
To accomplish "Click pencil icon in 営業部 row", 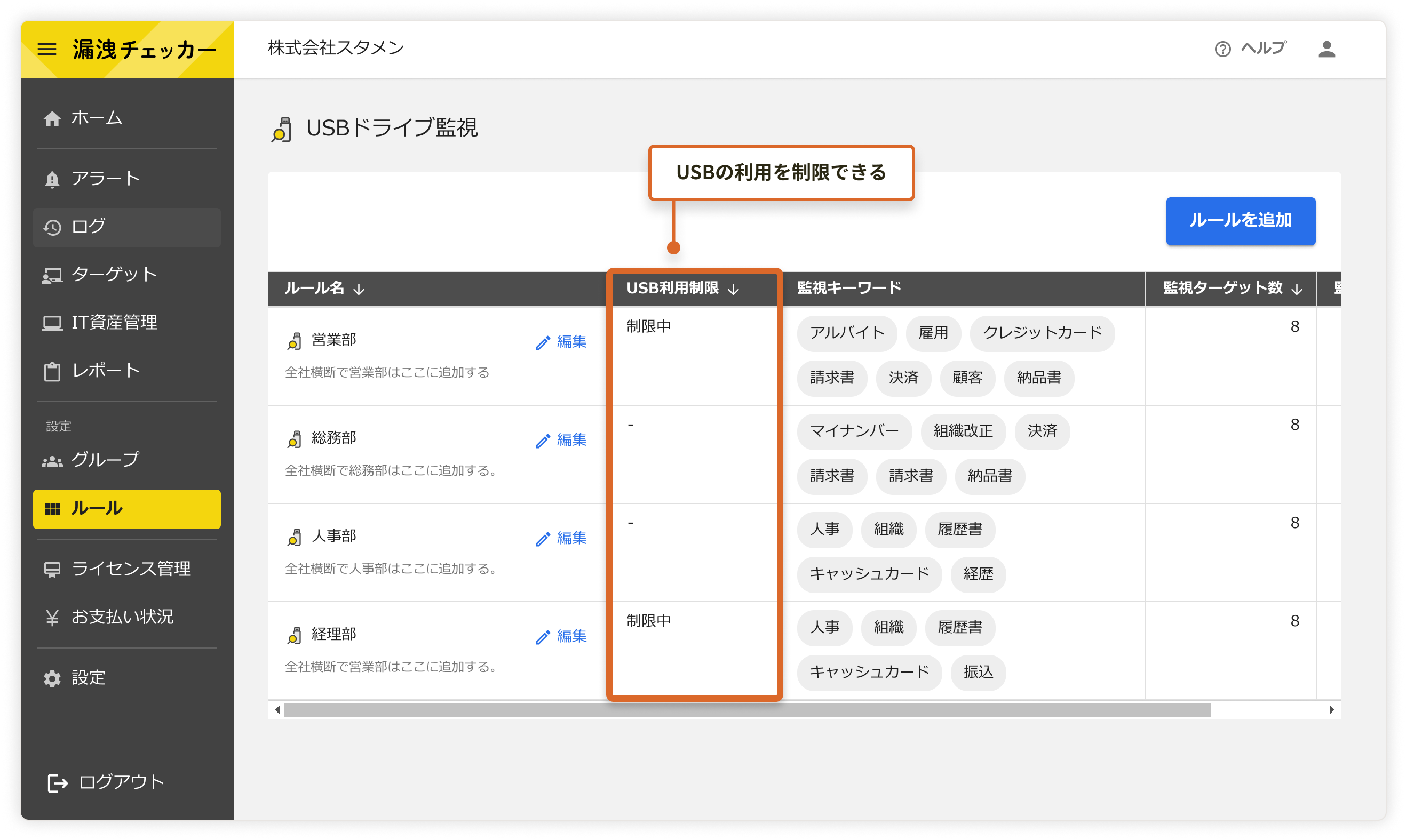I will point(543,343).
